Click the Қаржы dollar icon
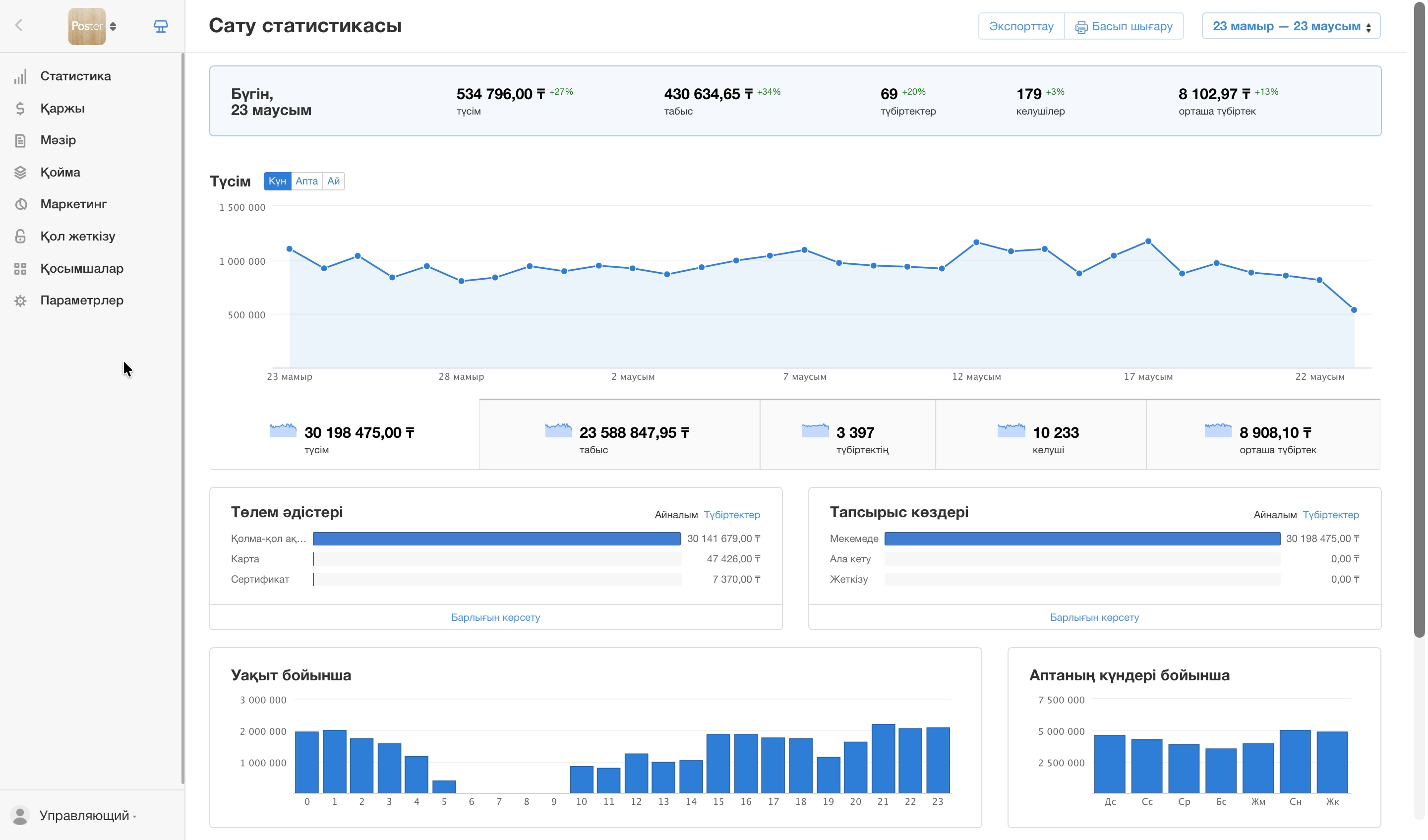Image resolution: width=1428 pixels, height=840 pixels. tap(20, 108)
